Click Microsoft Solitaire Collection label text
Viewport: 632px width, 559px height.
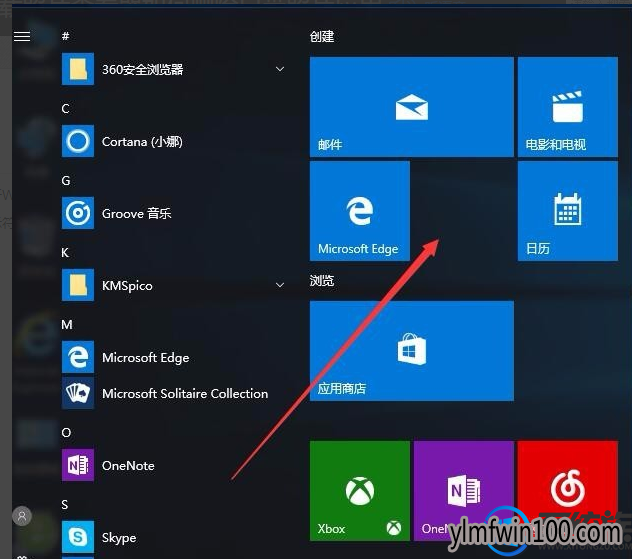pos(185,393)
